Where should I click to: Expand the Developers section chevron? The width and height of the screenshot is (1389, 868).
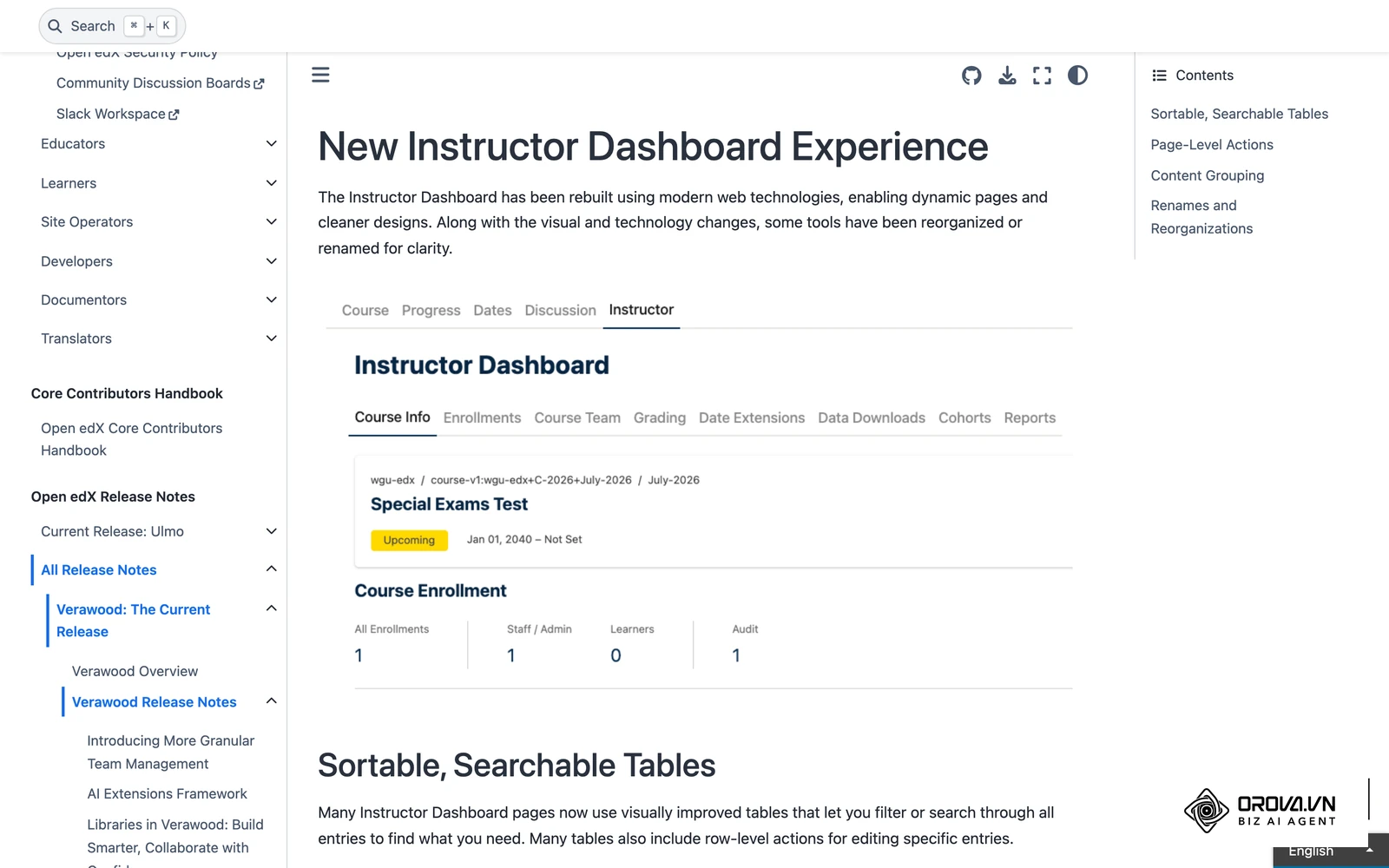point(272,261)
